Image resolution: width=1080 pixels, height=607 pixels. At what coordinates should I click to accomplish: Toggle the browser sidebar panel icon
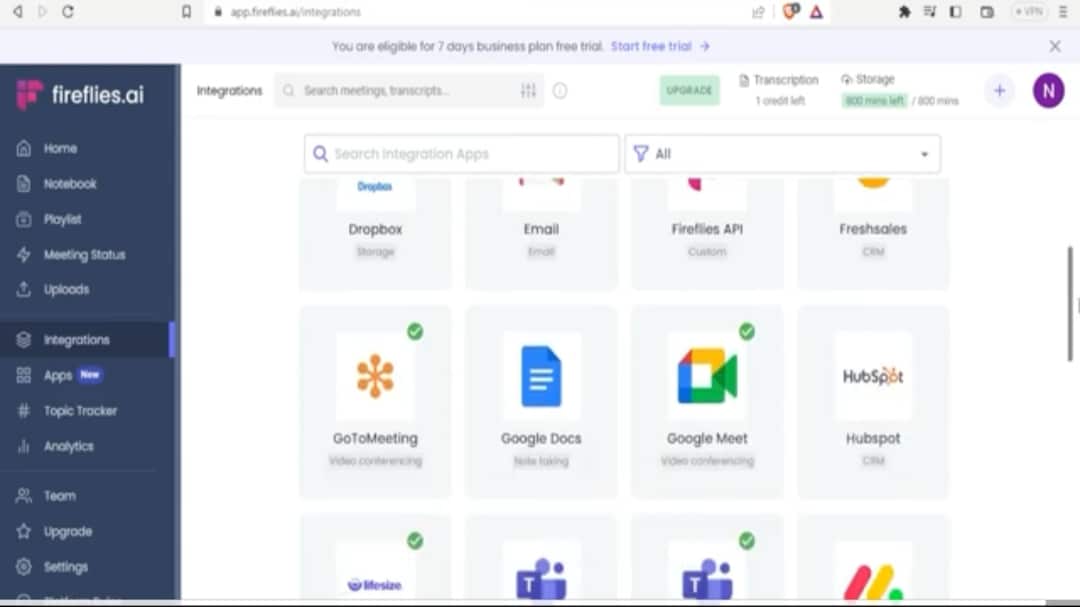coord(955,12)
